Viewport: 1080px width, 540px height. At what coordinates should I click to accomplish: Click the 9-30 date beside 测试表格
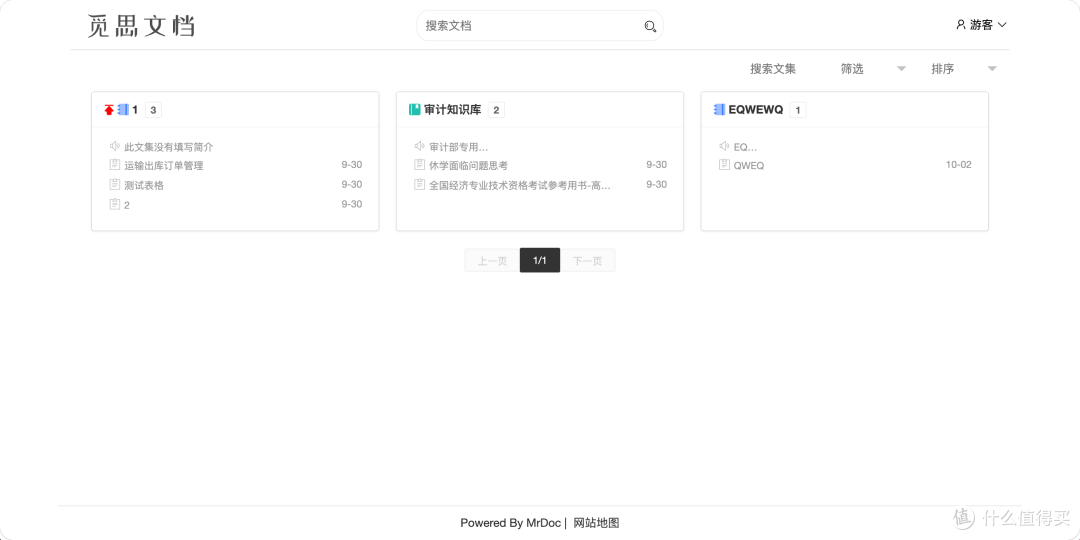coord(351,184)
